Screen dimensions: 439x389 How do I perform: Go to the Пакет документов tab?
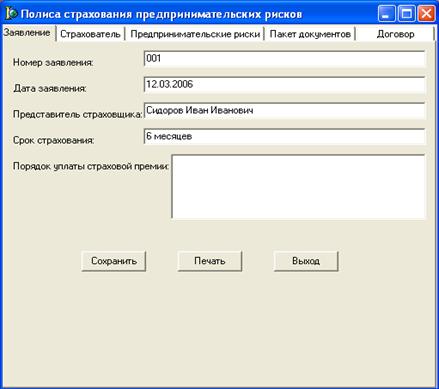pyautogui.click(x=310, y=34)
